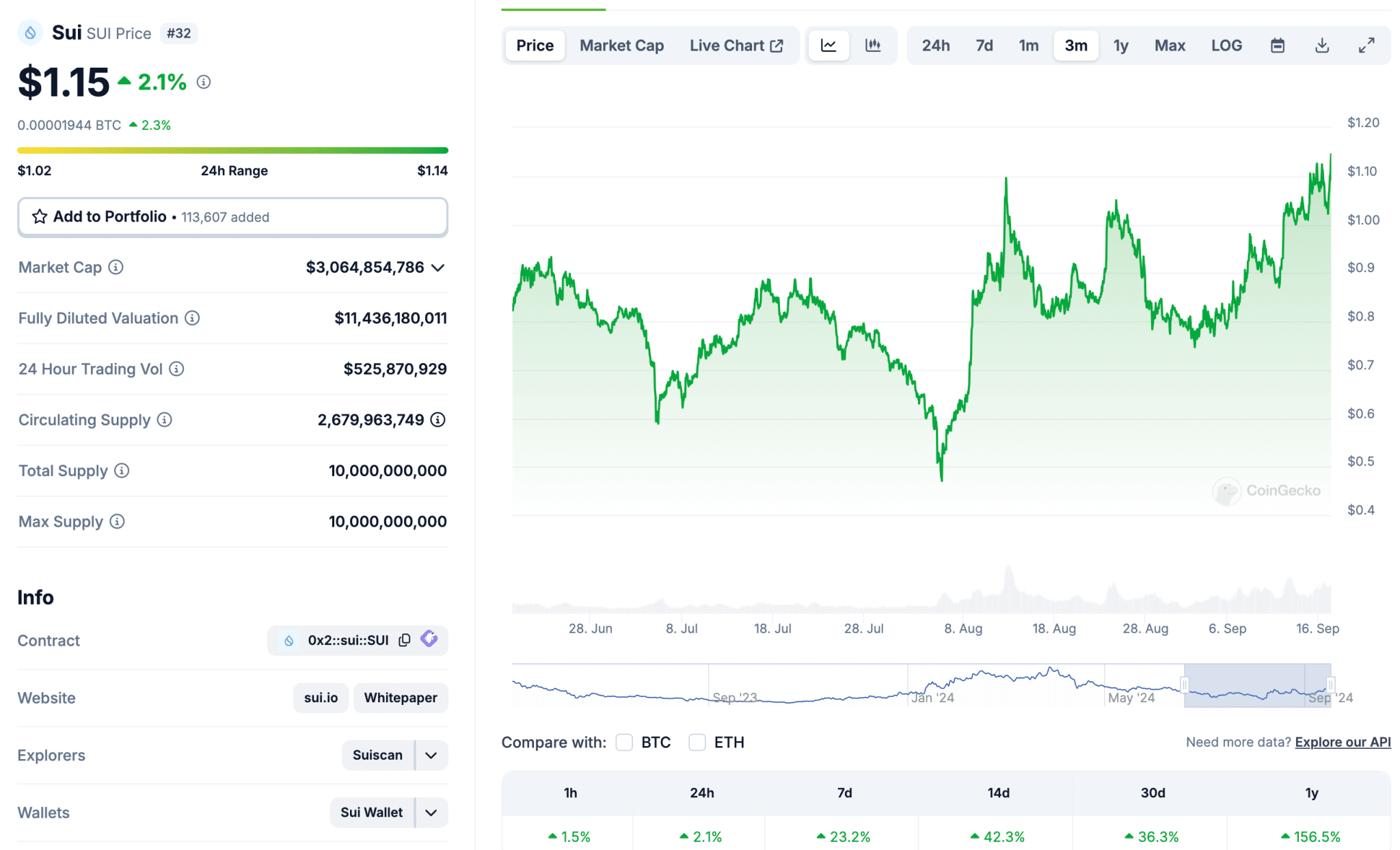Click the Add to Portfolio star icon

[x=40, y=217]
